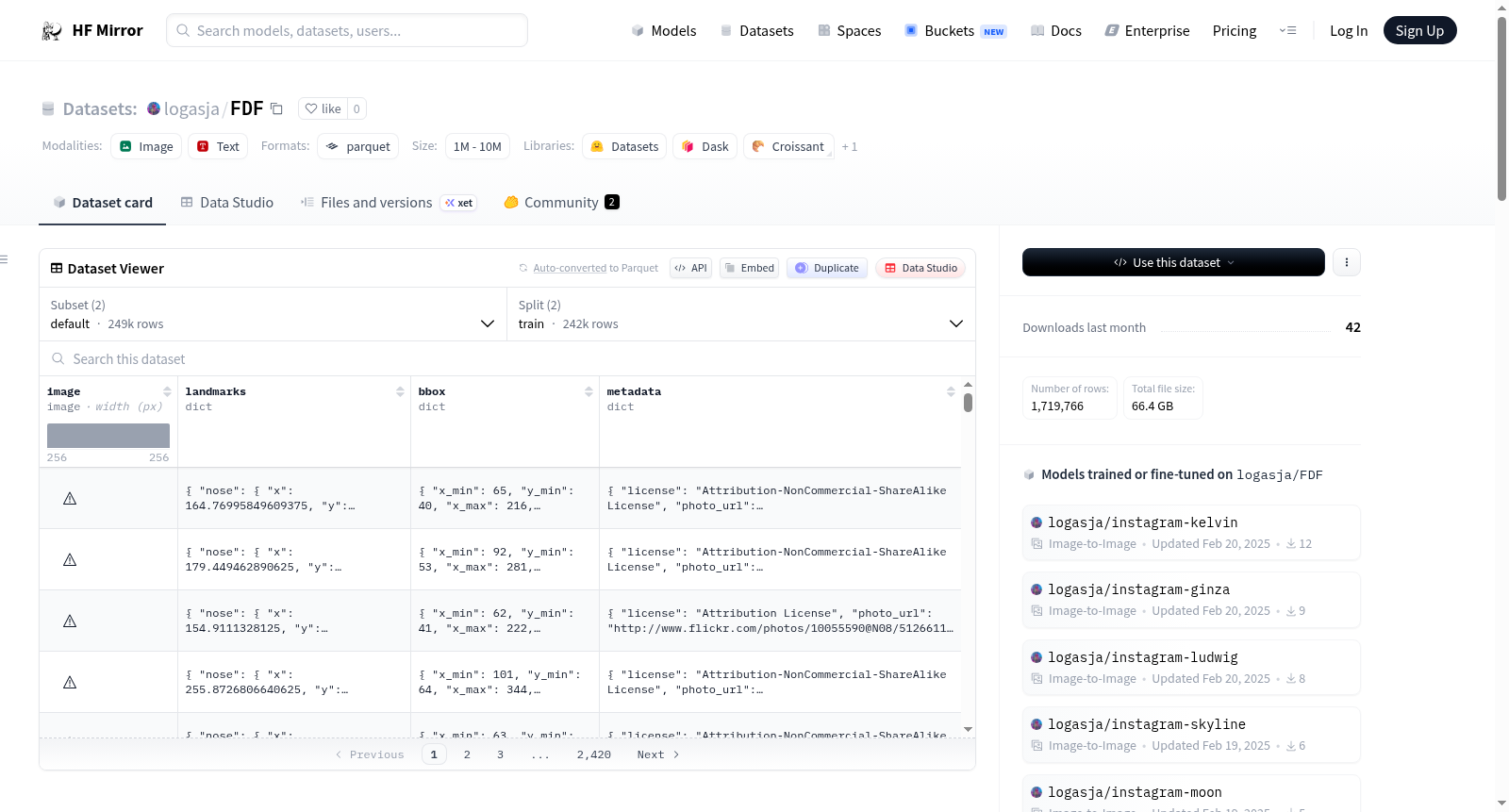Open the Enterprise nav item

click(1147, 31)
